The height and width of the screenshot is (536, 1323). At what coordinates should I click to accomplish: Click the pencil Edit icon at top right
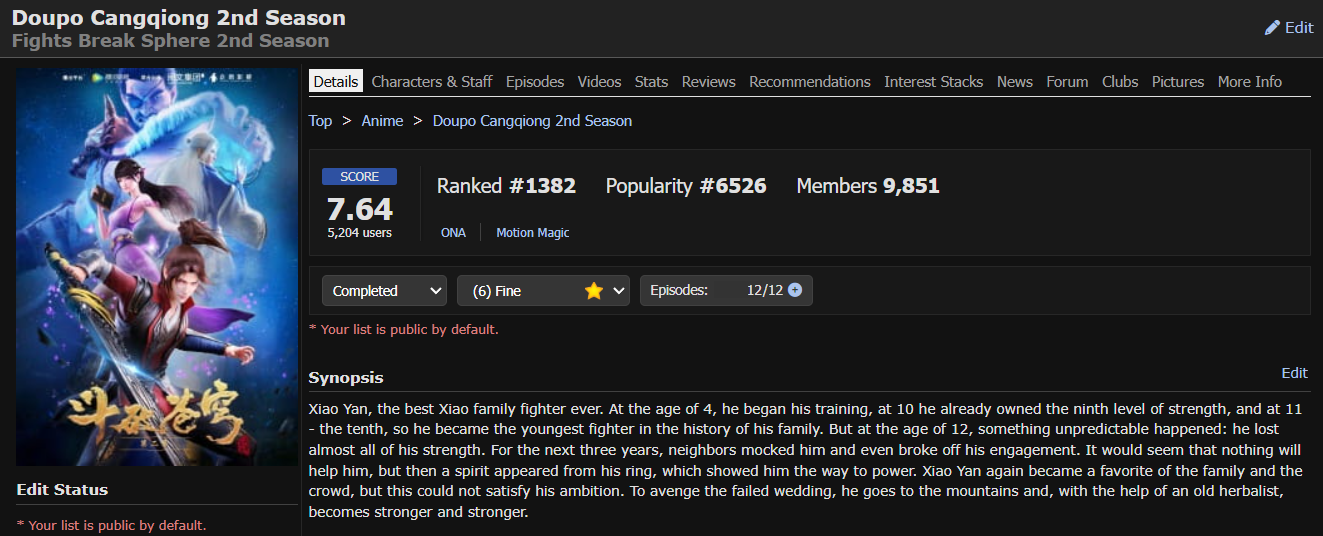pos(1272,28)
